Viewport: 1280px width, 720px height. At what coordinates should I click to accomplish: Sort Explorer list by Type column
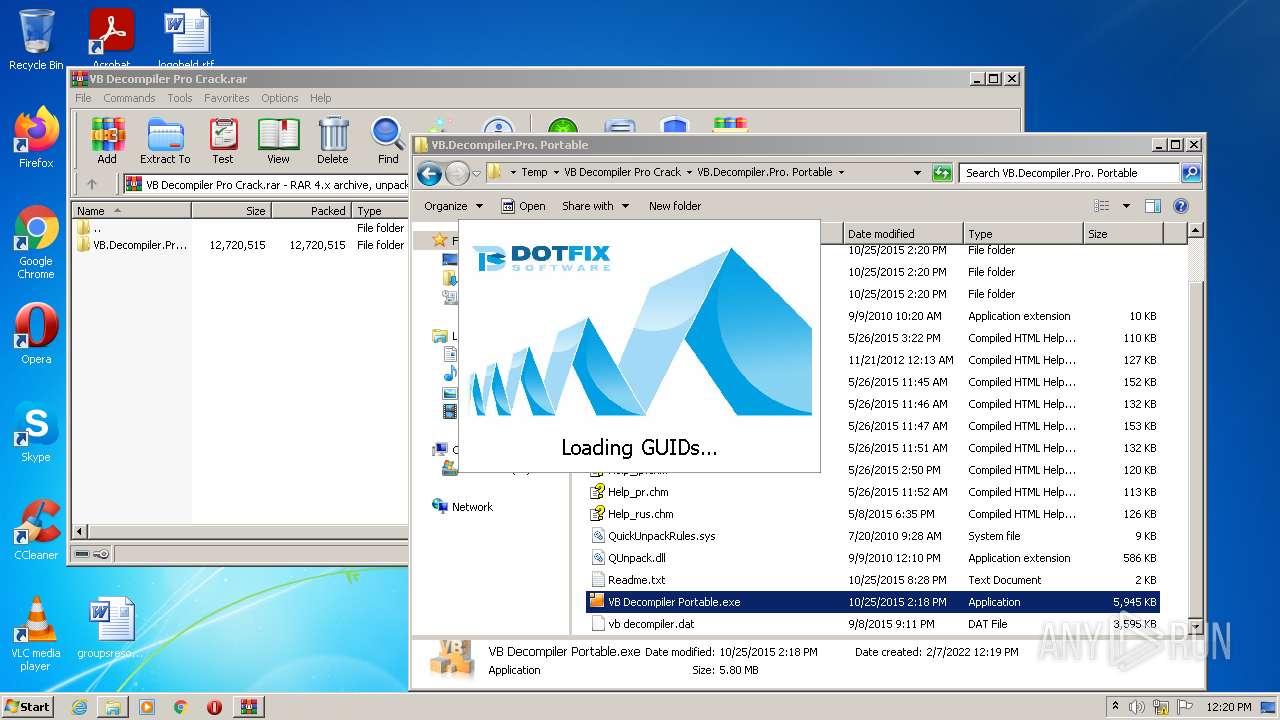[1023, 234]
